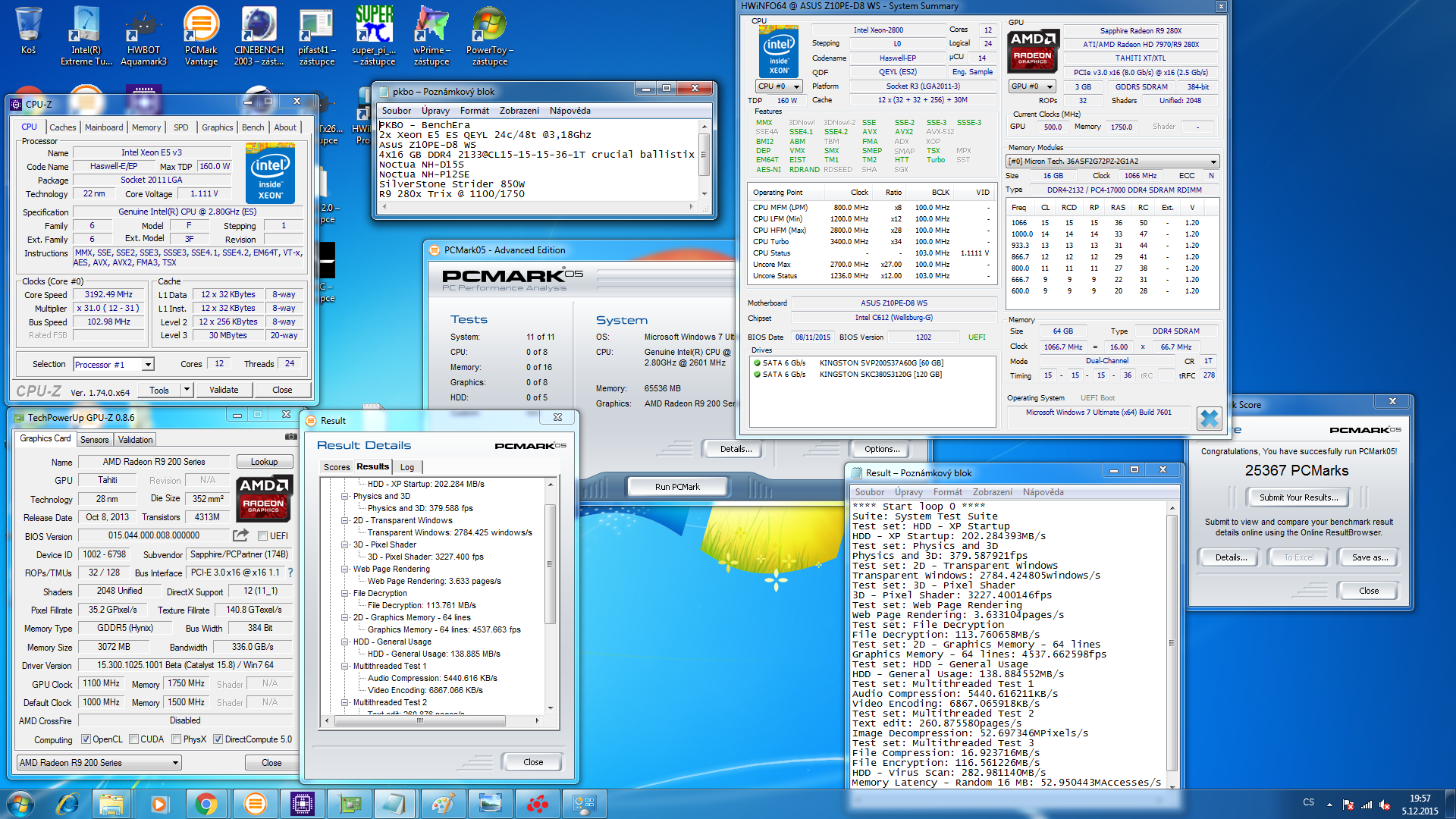1456x819 pixels.
Task: Open Windows Explorer folder in taskbar
Action: point(111,804)
